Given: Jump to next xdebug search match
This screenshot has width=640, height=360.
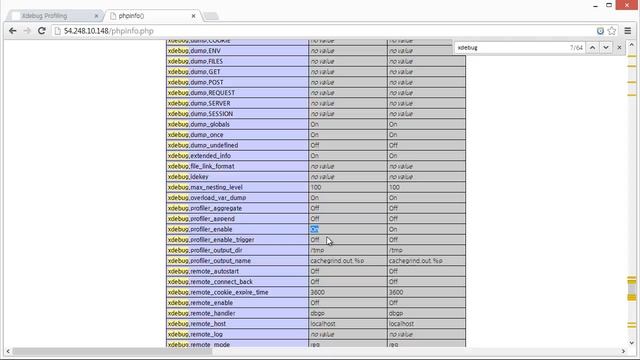Looking at the screenshot, I should 606,48.
